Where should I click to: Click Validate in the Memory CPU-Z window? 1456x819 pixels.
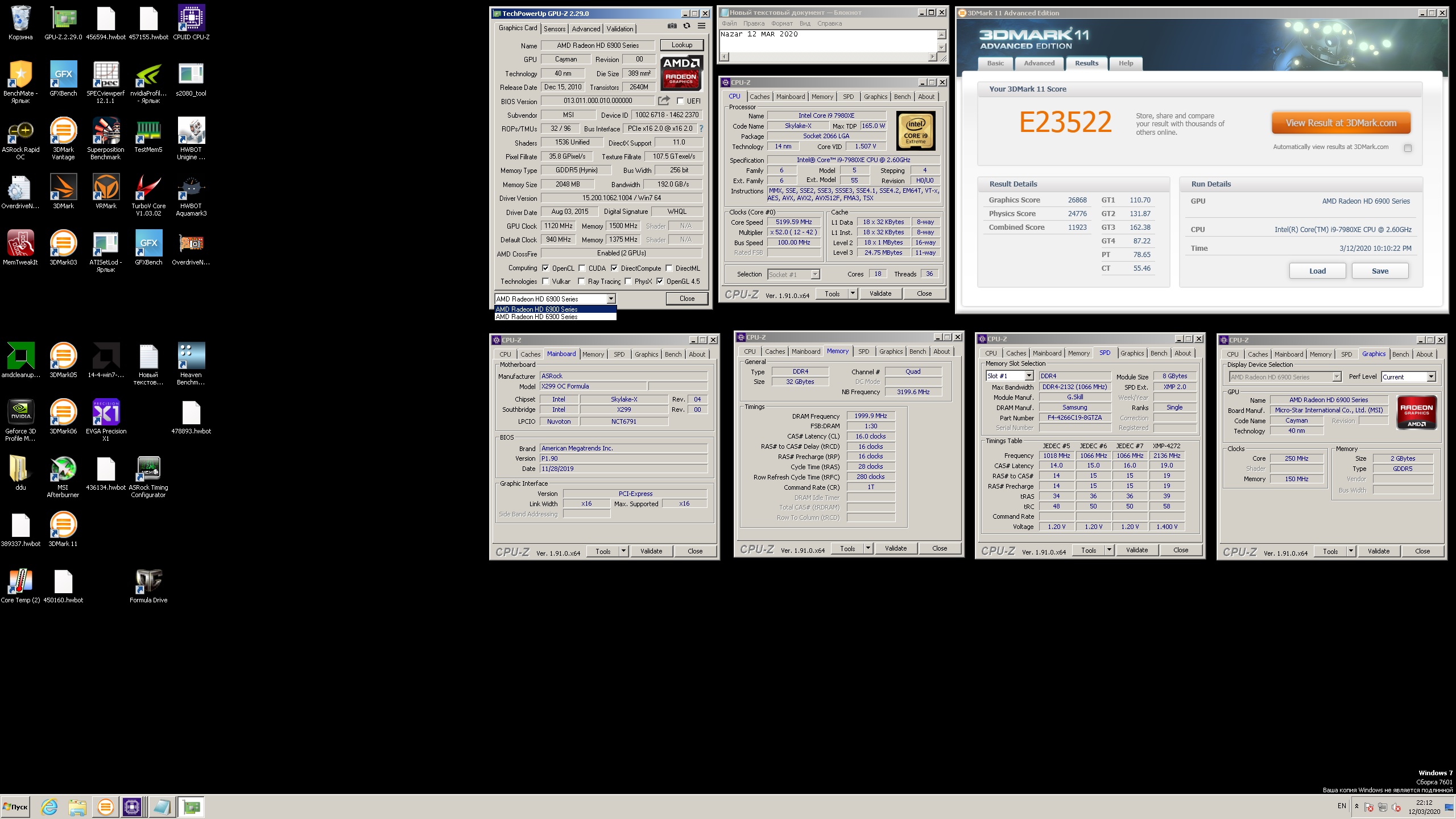tap(895, 548)
